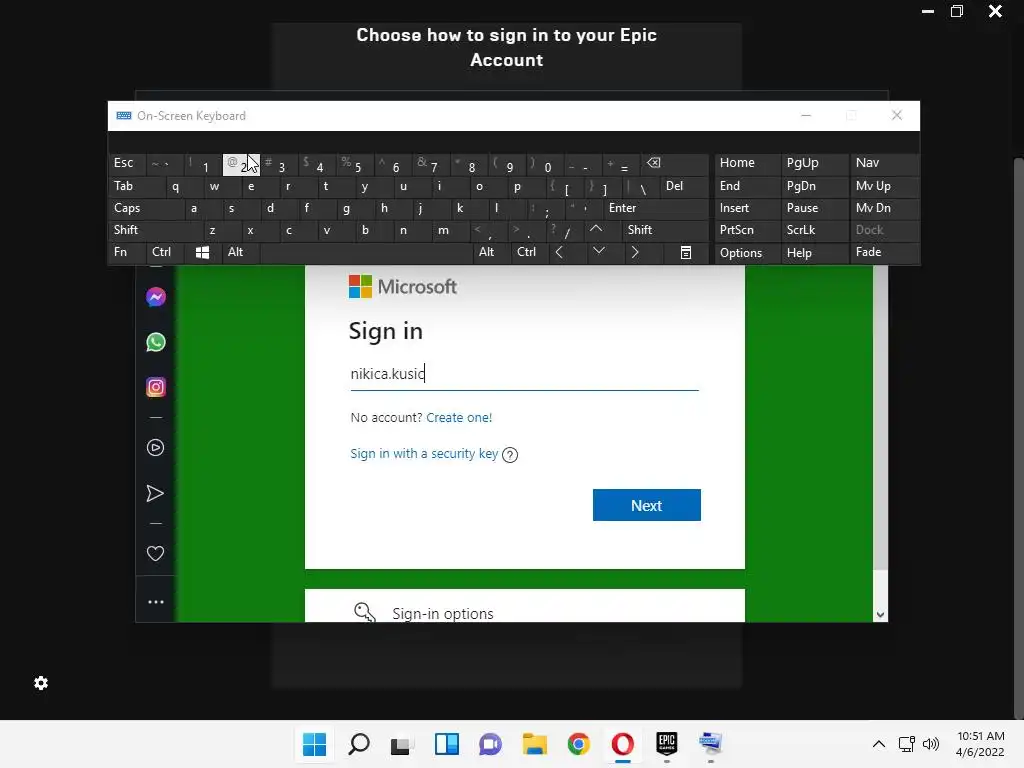Open Chat on the taskbar
1024x768 pixels.
tap(490, 744)
